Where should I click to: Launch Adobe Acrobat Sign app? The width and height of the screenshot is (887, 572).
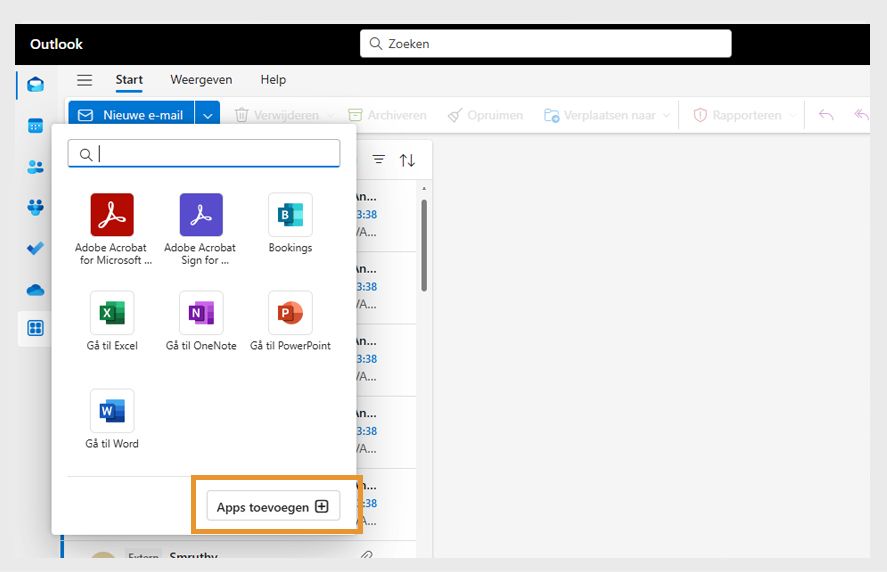201,229
